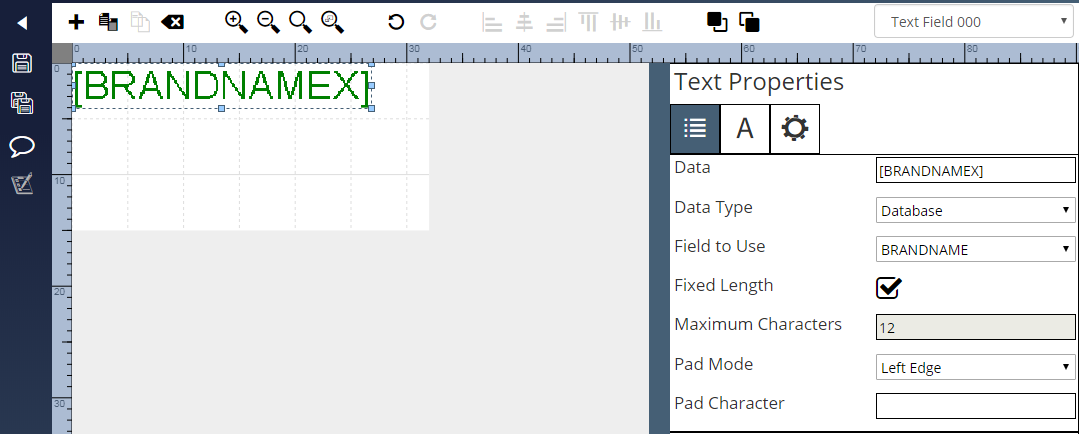Viewport: 1079px width, 434px height.
Task: Click the Copy icon in the toolbar
Action: (108, 22)
